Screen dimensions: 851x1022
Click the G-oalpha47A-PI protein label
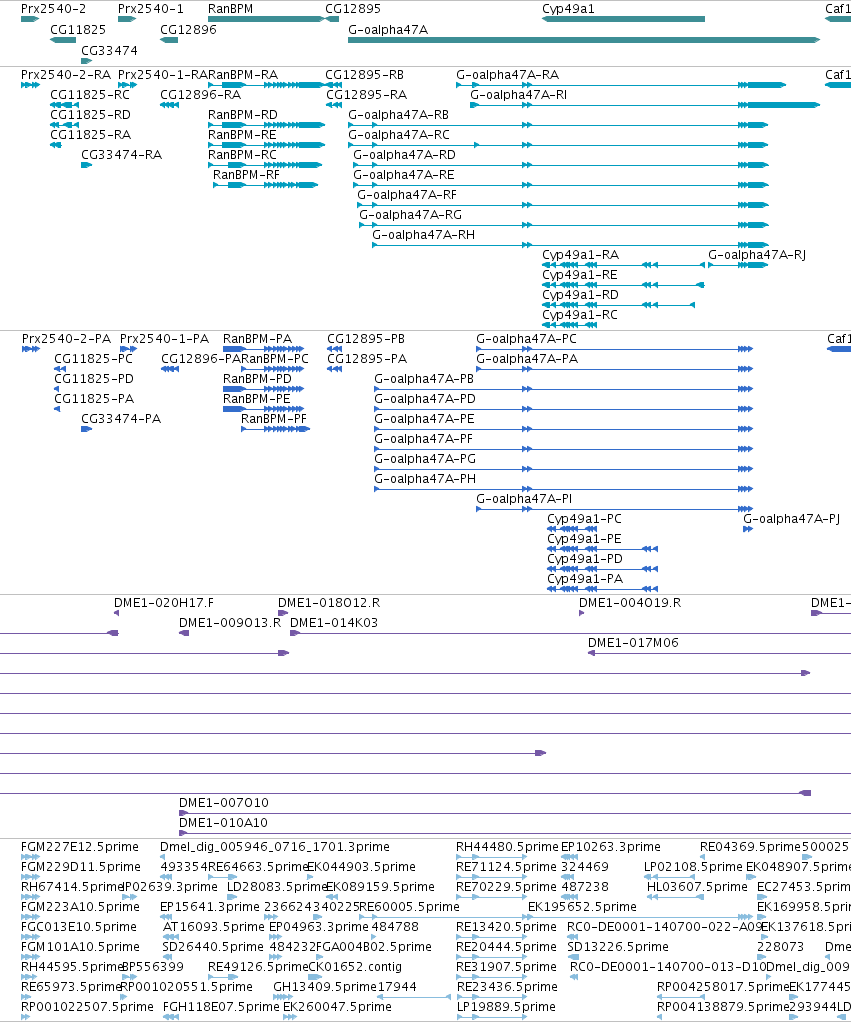525,499
